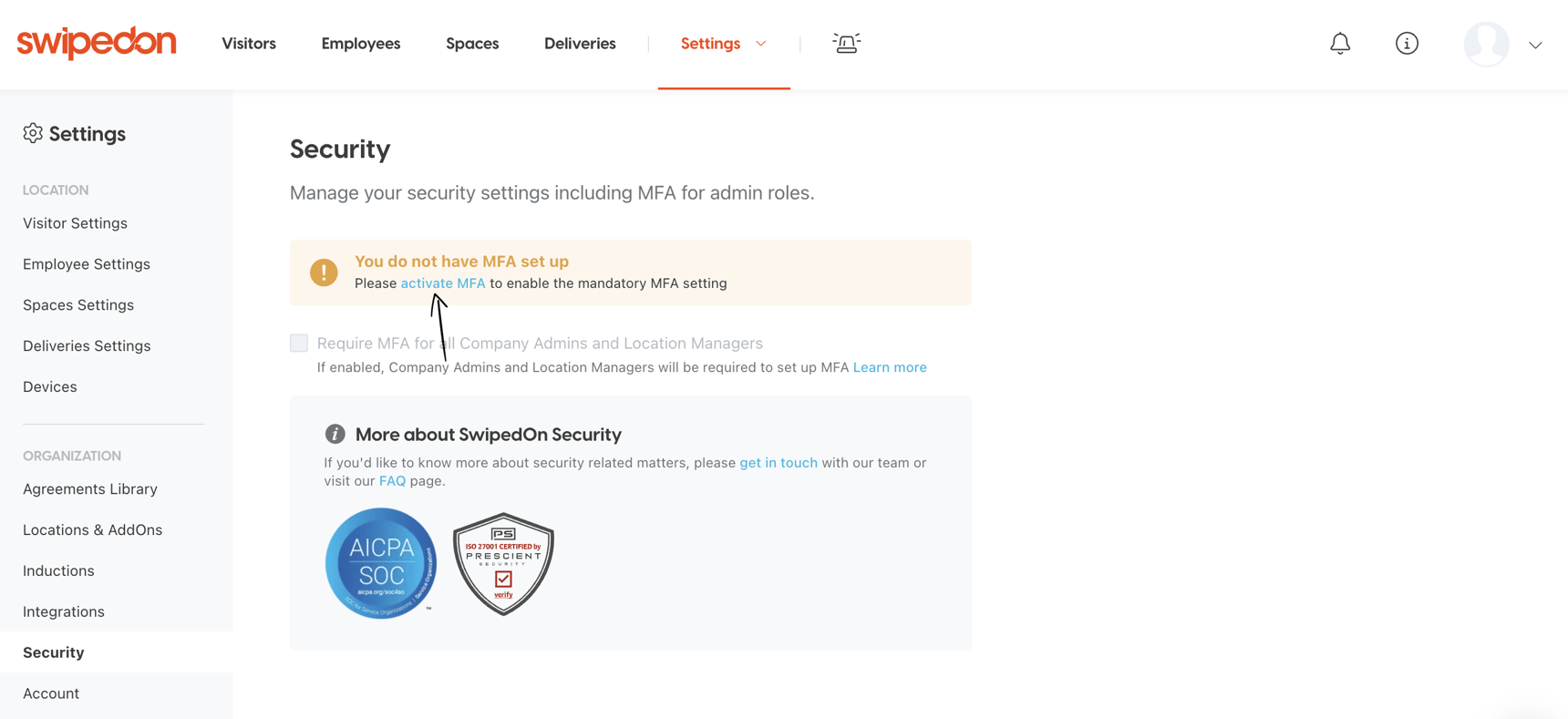The image size is (1568, 719).
Task: Click the warning exclamation icon in MFA banner
Action: (x=324, y=272)
